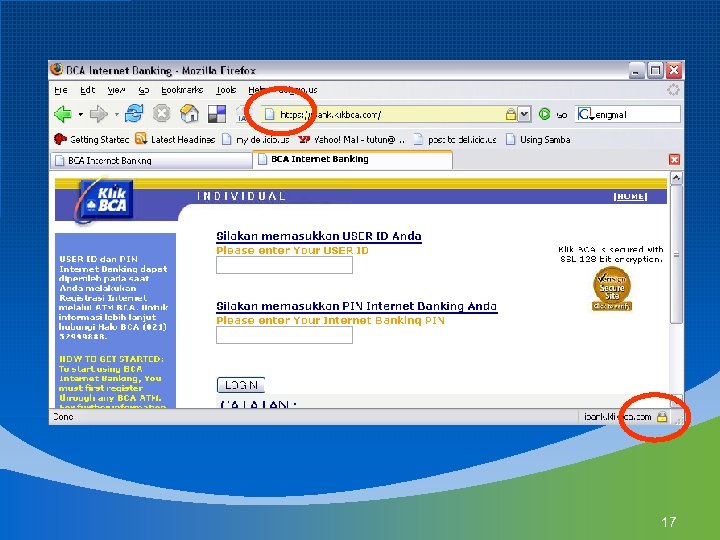Click the Stop loading icon
Viewport: 720px width, 540px height.
[162, 113]
